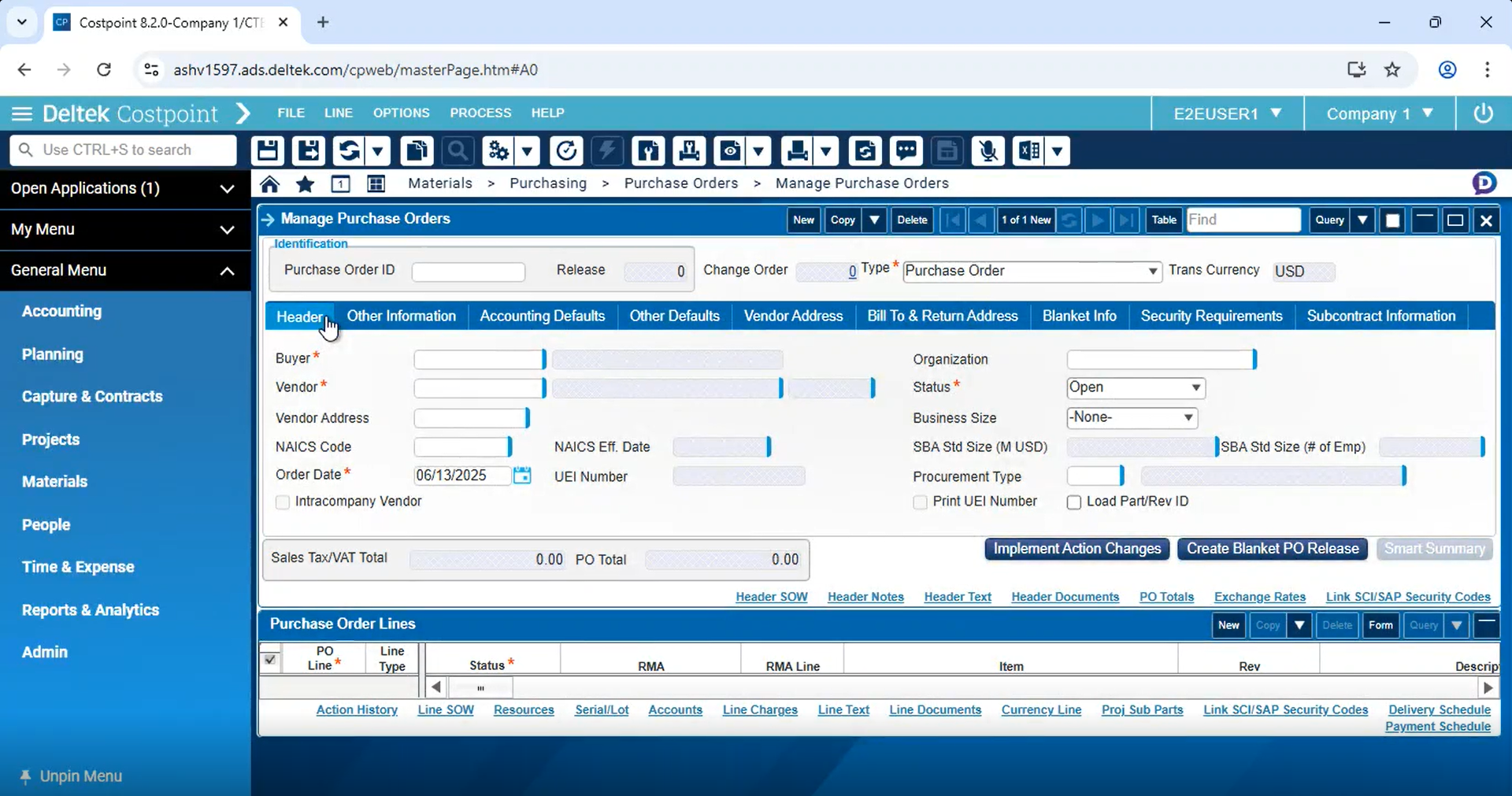Viewport: 1512px width, 796px height.
Task: Toggle the Purchase Order Lines select-all checkbox
Action: (x=270, y=659)
